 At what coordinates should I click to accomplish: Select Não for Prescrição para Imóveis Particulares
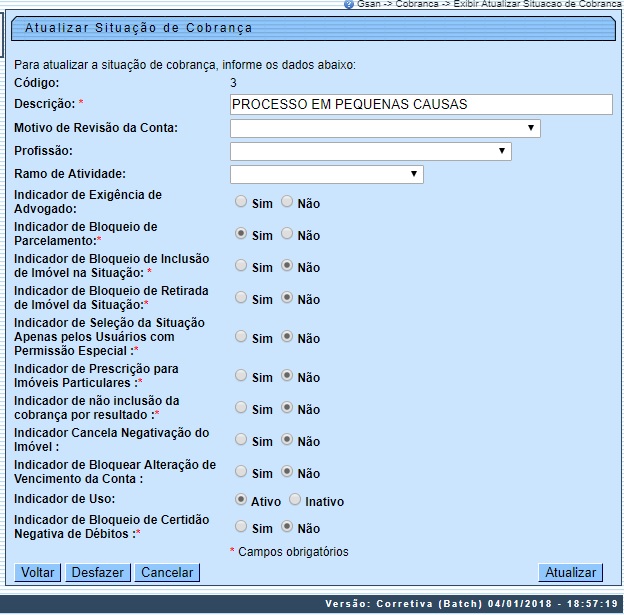pyautogui.click(x=287, y=375)
